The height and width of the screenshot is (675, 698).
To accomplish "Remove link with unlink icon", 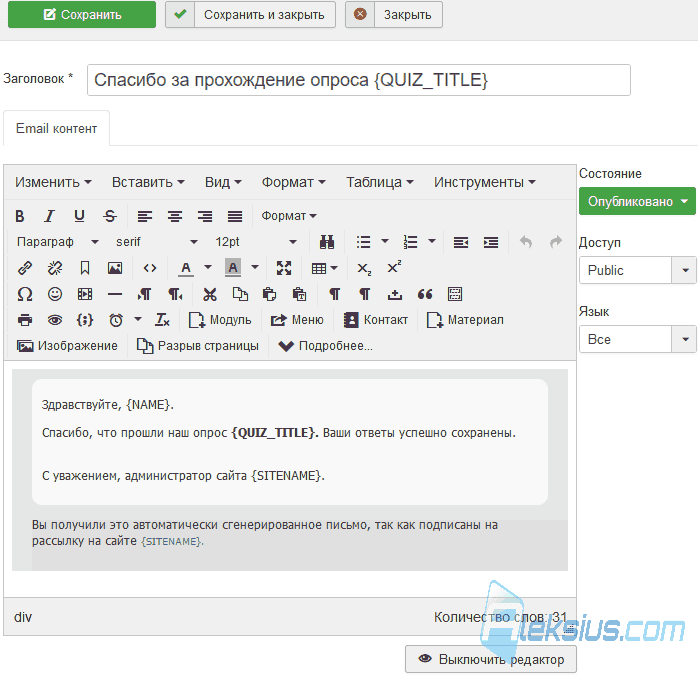I will tap(55, 268).
